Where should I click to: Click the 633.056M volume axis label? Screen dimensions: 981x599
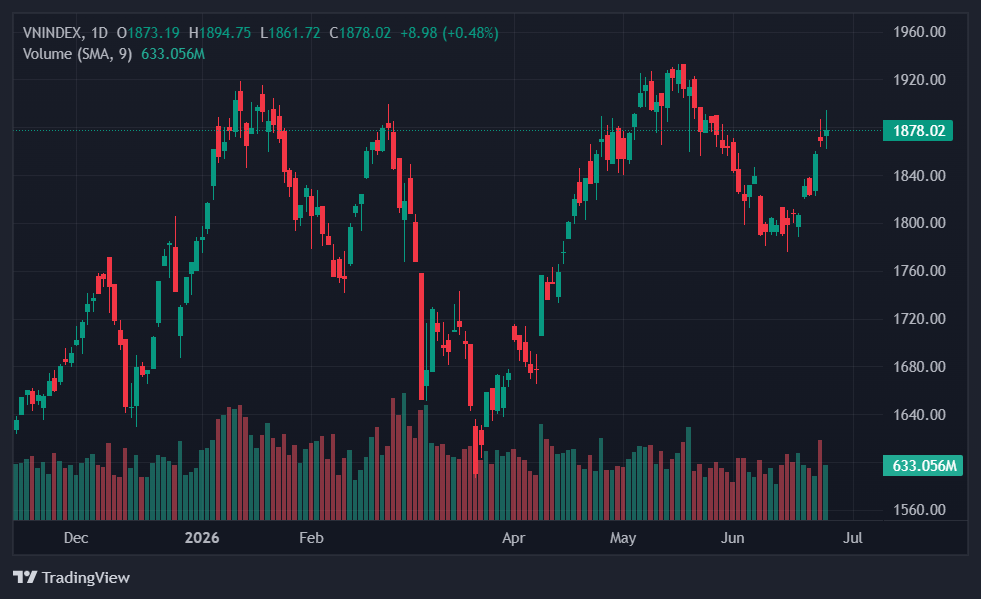pyautogui.click(x=923, y=466)
